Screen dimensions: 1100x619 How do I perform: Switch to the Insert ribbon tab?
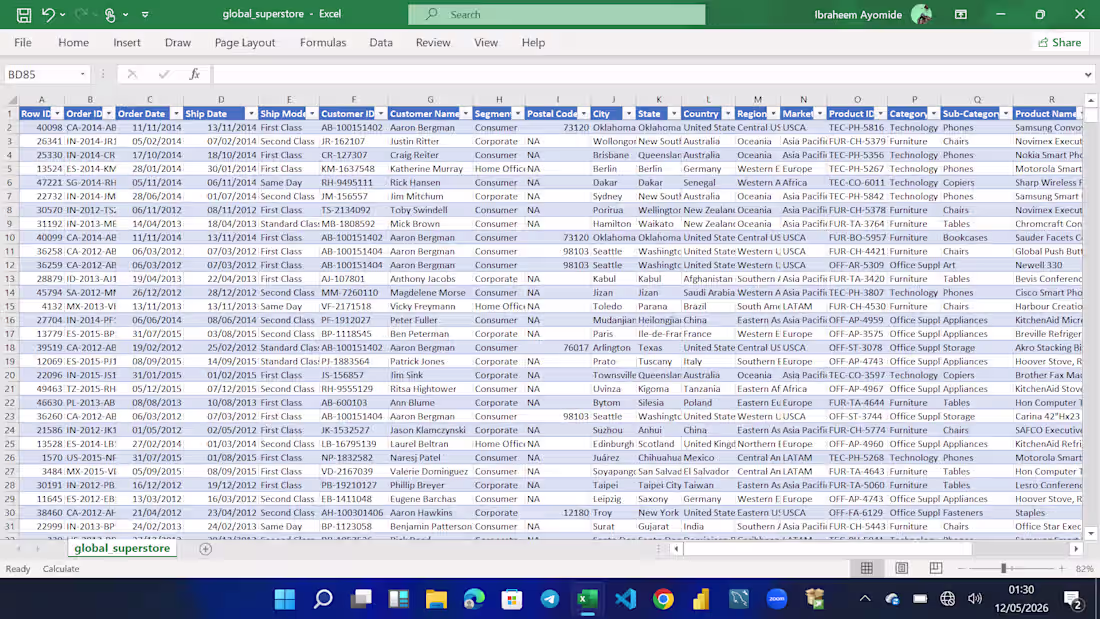pyautogui.click(x=127, y=42)
